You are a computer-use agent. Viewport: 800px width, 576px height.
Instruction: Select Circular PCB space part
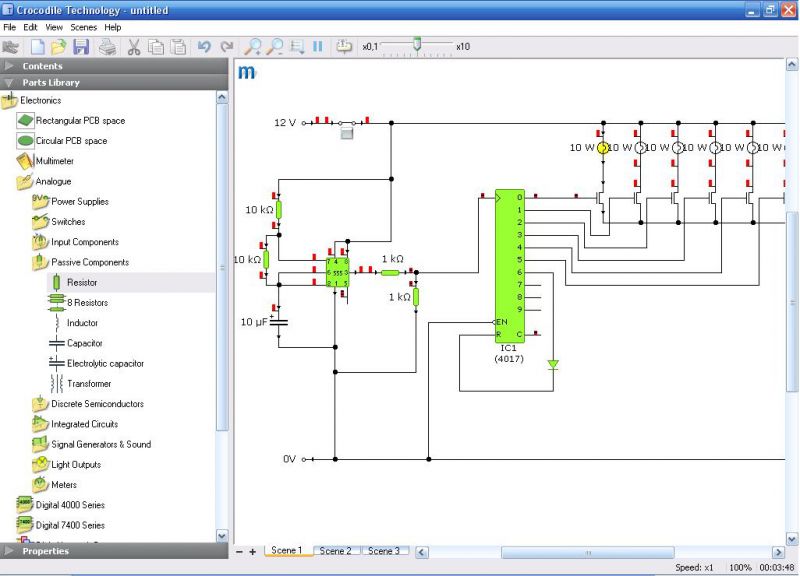62,140
